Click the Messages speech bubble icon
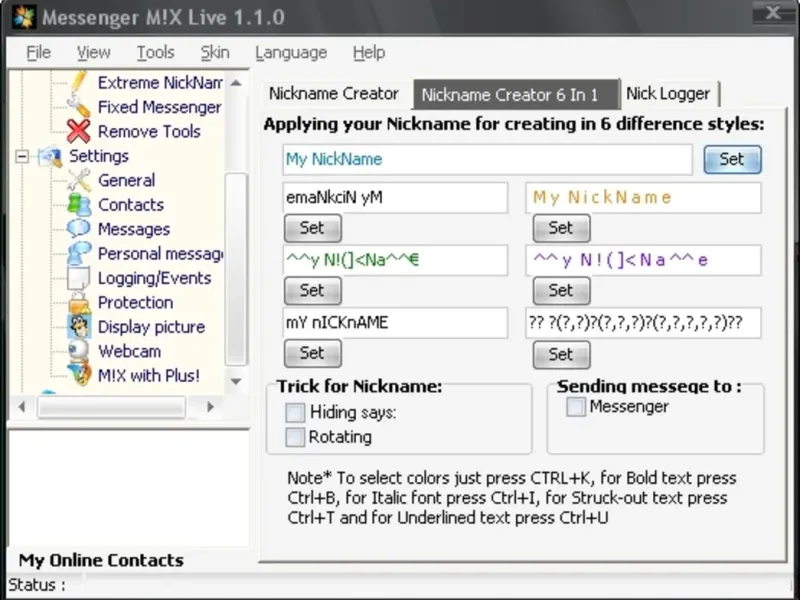Viewport: 800px width, 600px height. point(79,229)
